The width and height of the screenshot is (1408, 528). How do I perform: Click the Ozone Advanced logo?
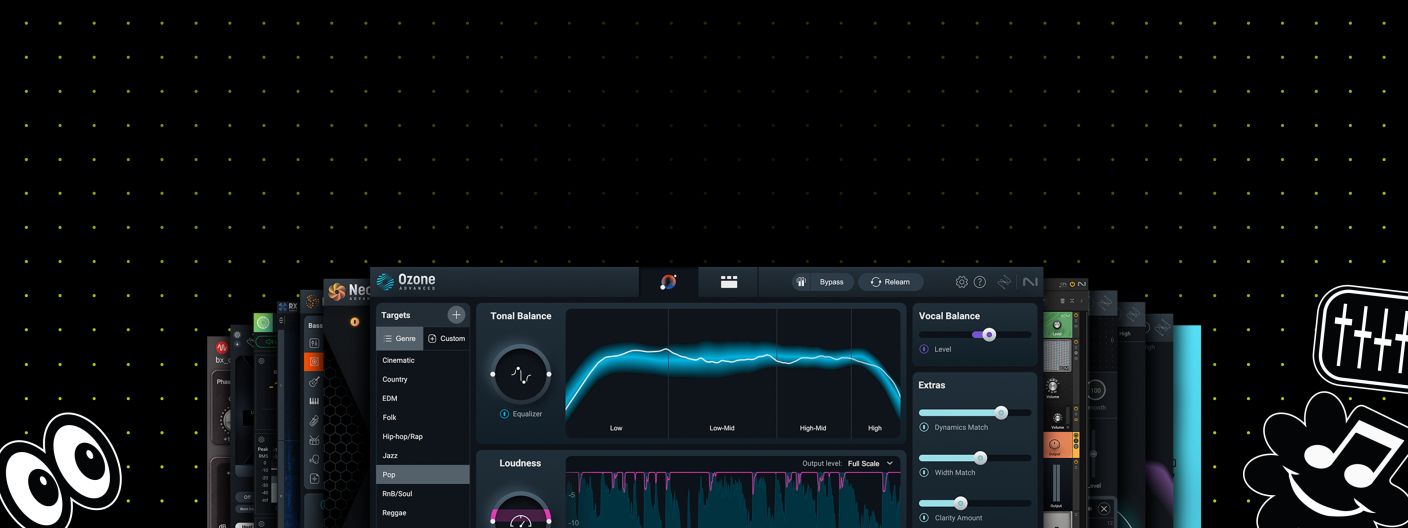pyautogui.click(x=406, y=282)
